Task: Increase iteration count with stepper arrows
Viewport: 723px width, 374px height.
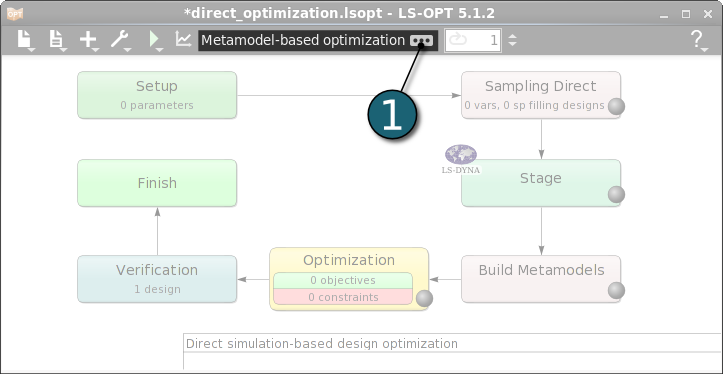Action: tap(512, 36)
